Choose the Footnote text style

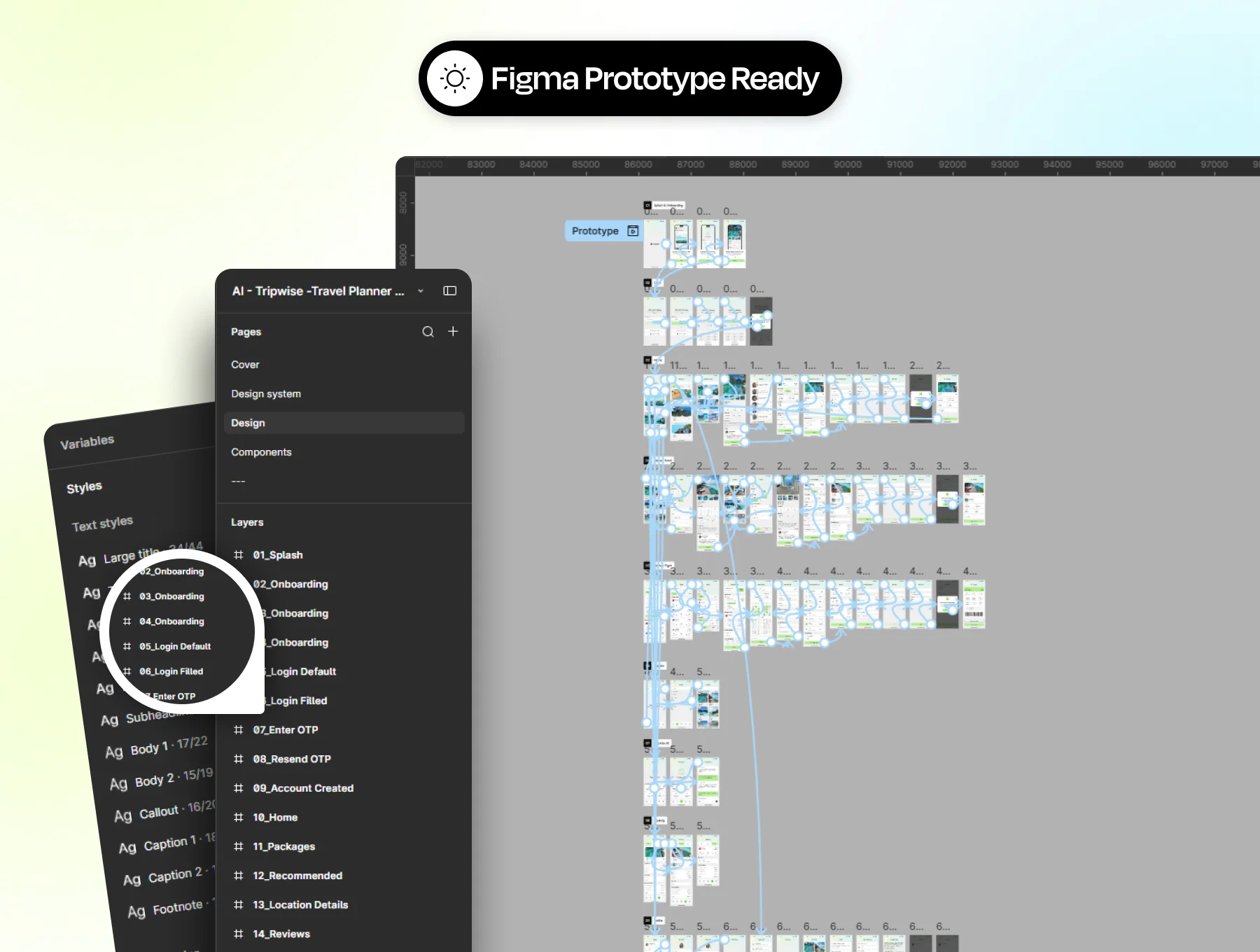185,906
